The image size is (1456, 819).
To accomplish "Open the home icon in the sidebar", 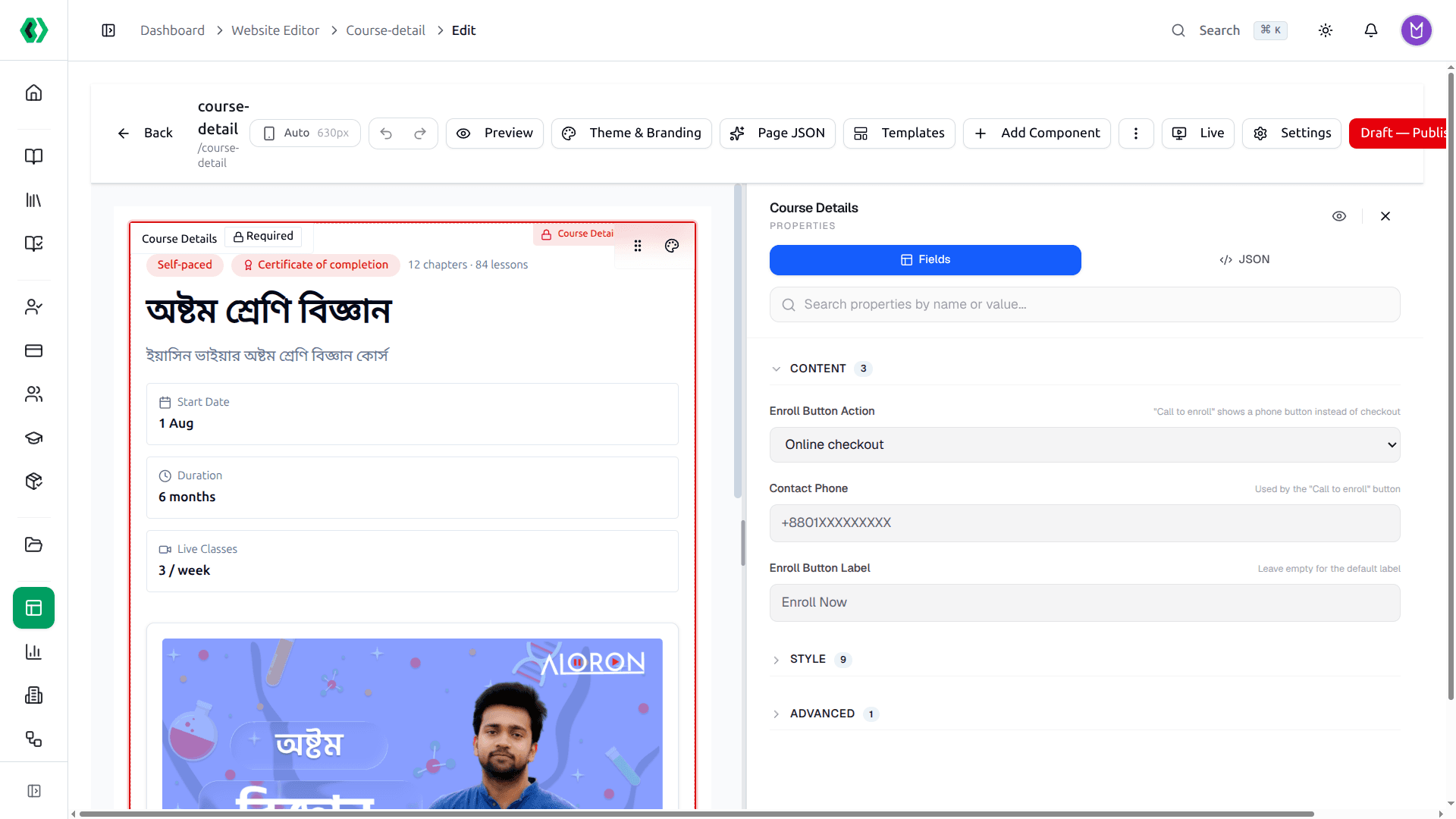I will point(33,93).
